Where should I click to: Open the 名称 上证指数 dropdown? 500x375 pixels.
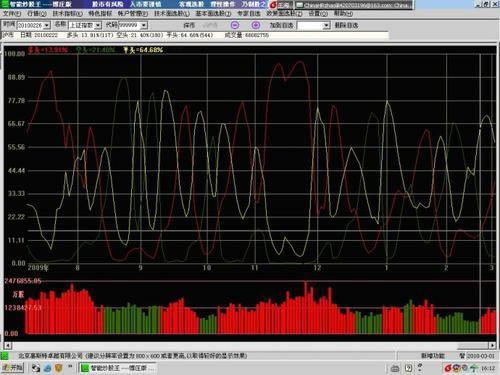click(98, 25)
